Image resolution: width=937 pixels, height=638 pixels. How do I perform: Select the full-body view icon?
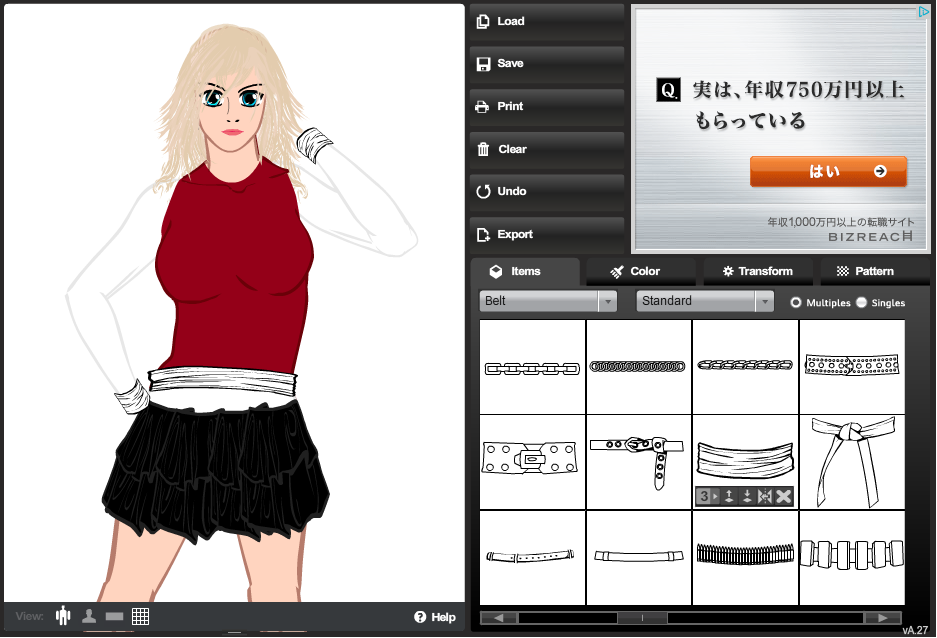64,616
